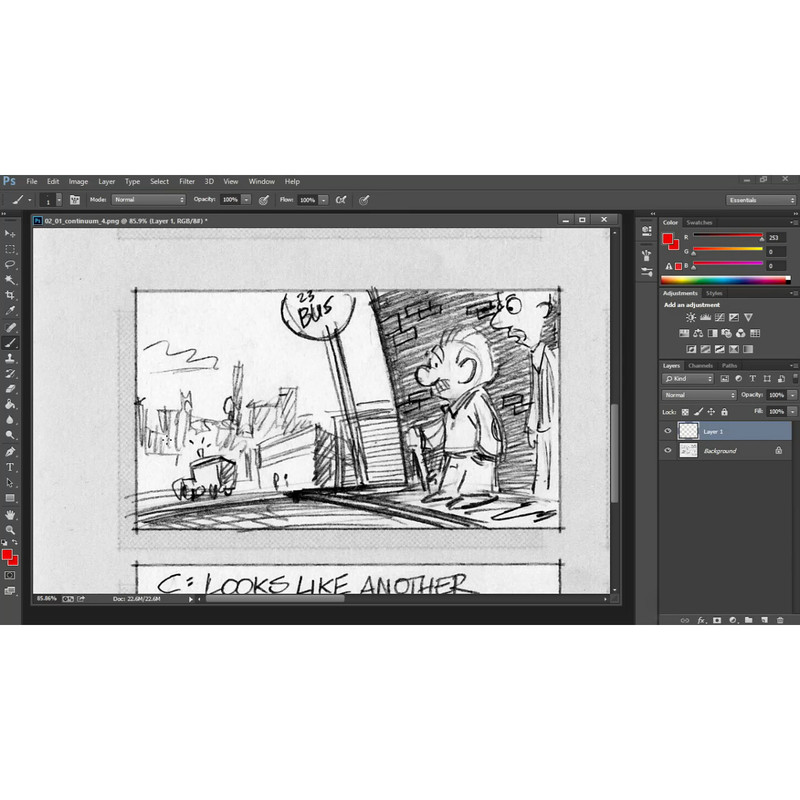Pick the Eyedropper tool
Screen dimensions: 800x800
coord(10,311)
